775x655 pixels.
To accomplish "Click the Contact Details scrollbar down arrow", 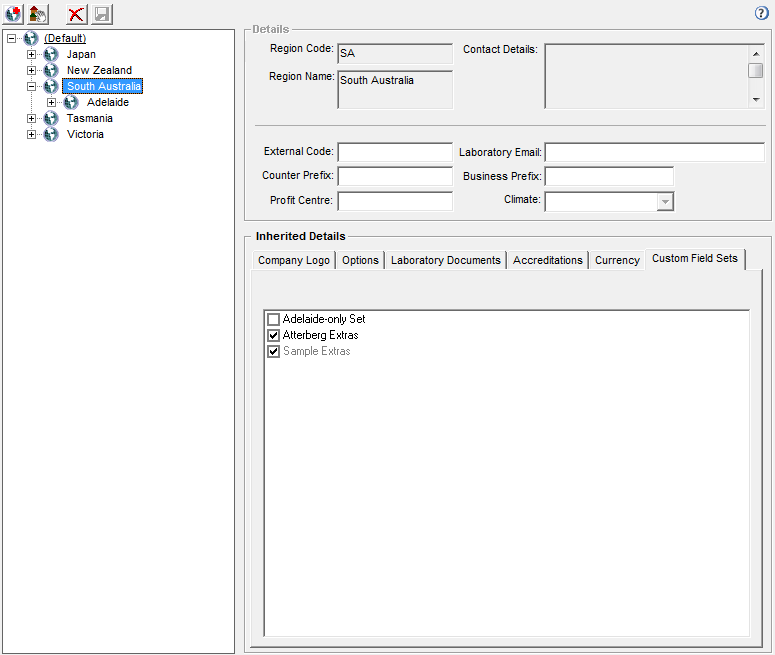I will (756, 99).
